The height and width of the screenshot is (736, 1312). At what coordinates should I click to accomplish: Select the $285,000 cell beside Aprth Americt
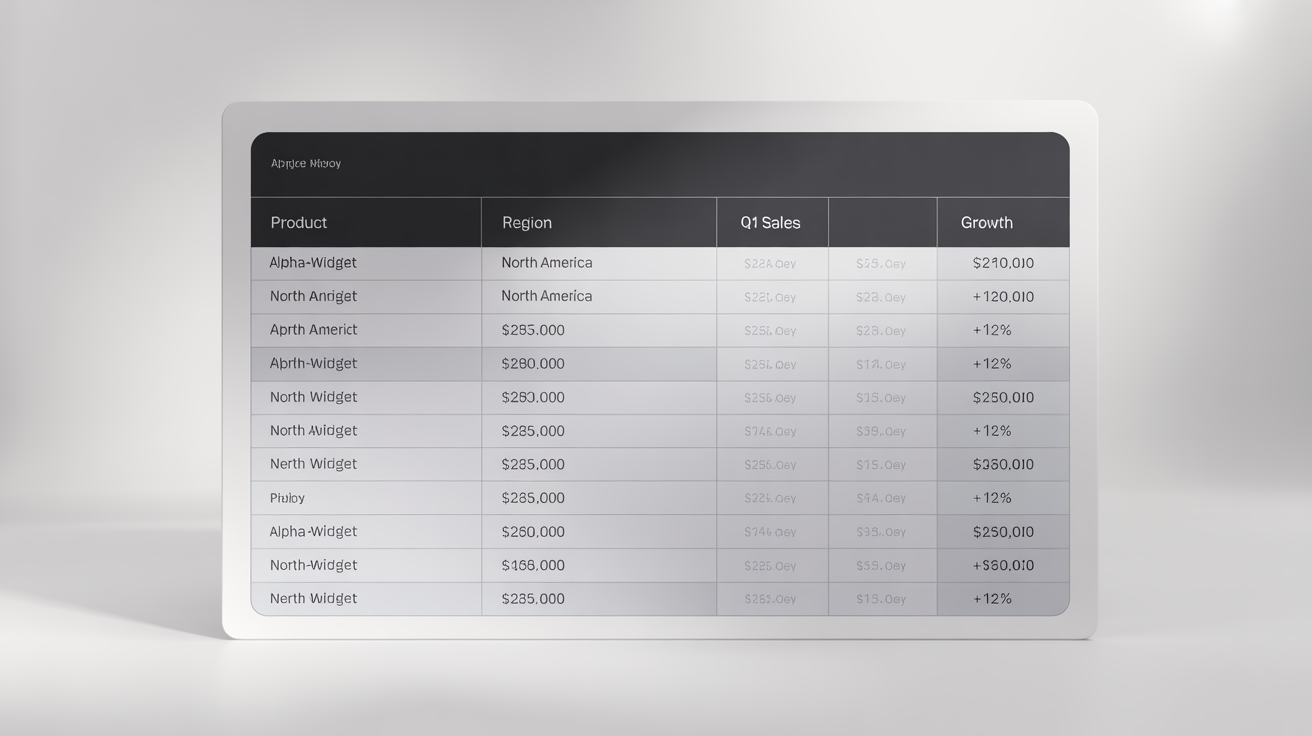[533, 330]
